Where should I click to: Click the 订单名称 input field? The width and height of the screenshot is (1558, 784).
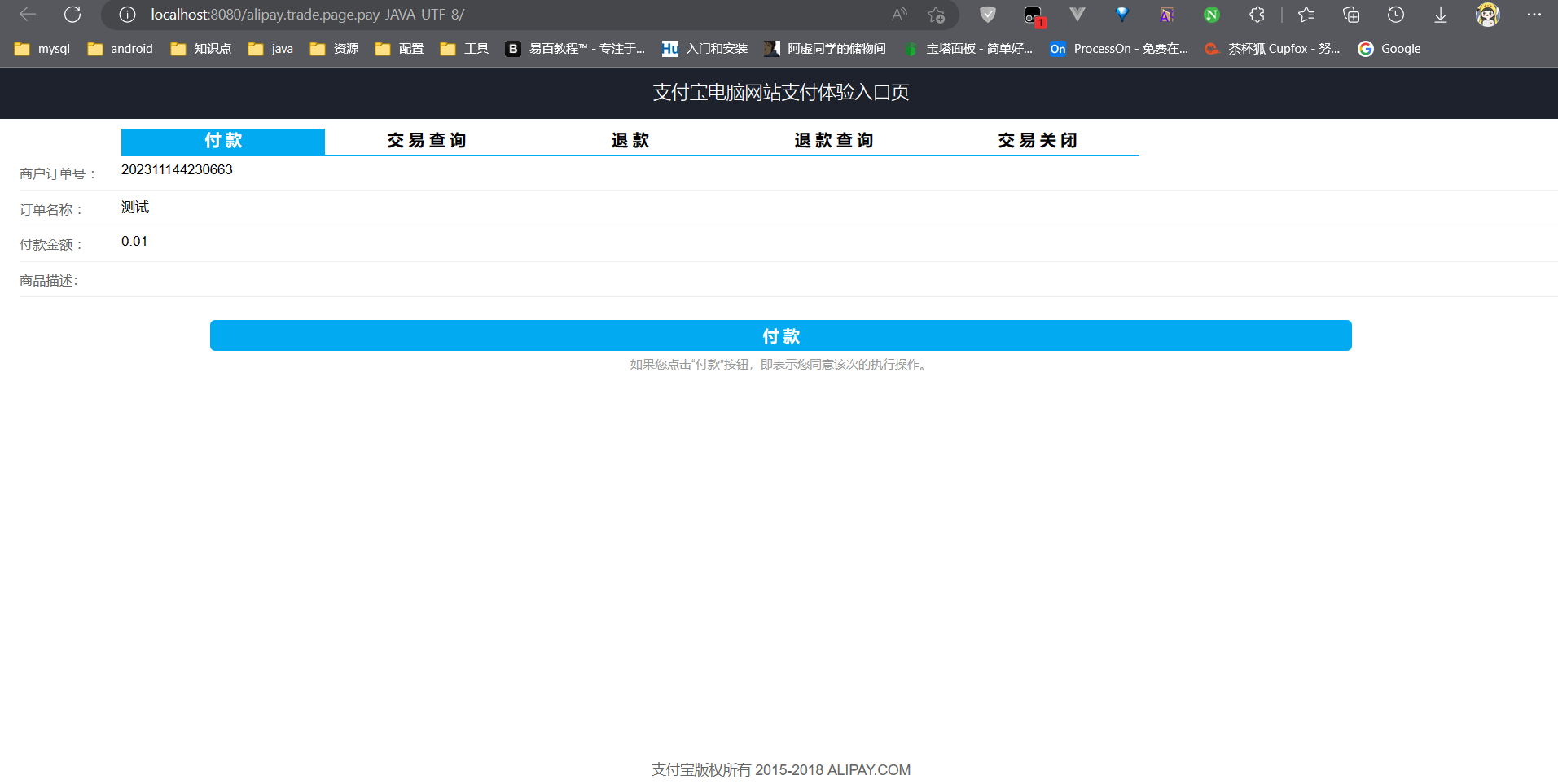pyautogui.click(x=839, y=208)
